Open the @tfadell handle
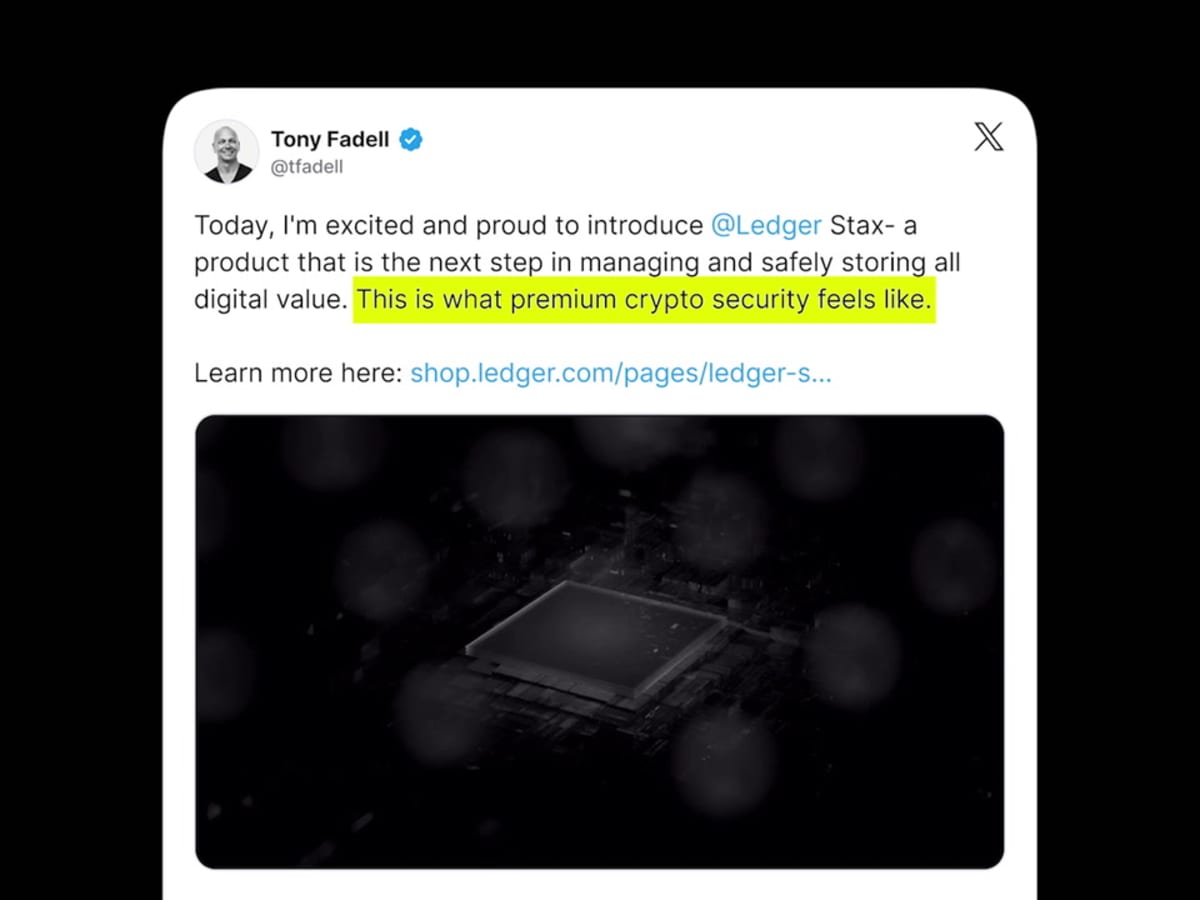Image resolution: width=1200 pixels, height=900 pixels. (x=306, y=167)
